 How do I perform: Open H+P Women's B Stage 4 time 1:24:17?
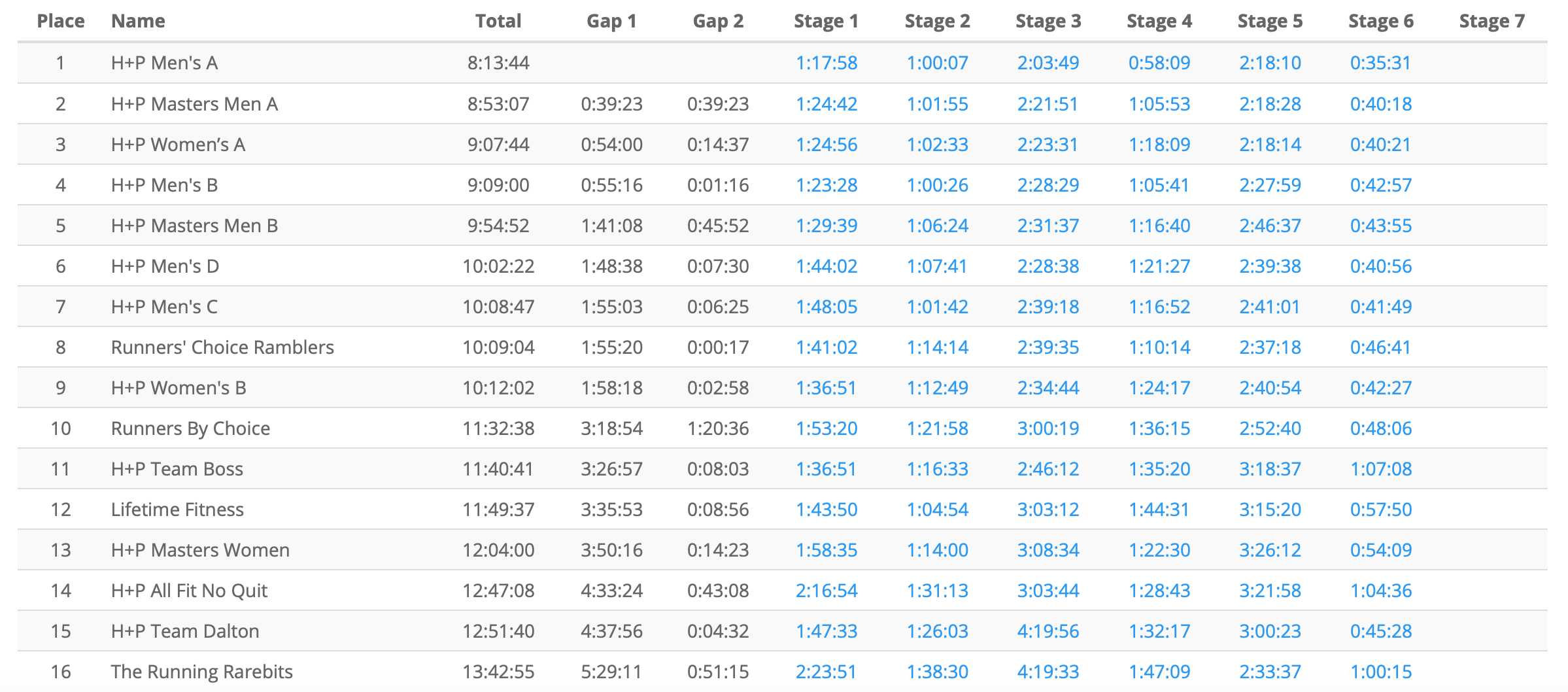pos(1159,388)
